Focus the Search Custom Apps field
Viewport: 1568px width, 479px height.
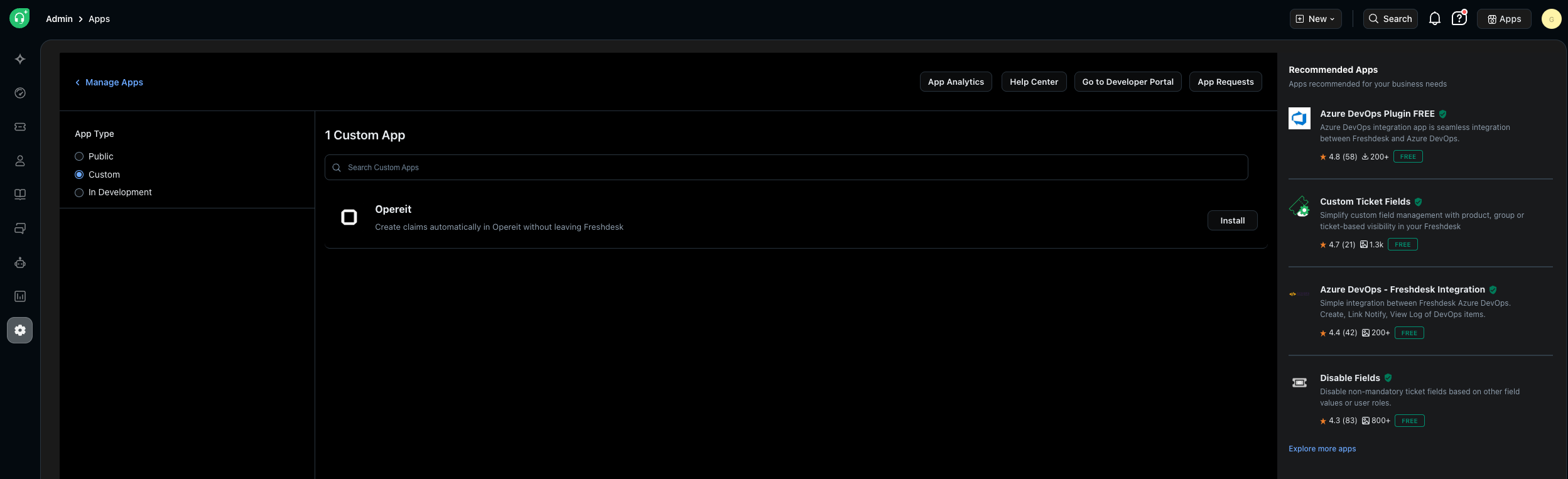coord(786,168)
